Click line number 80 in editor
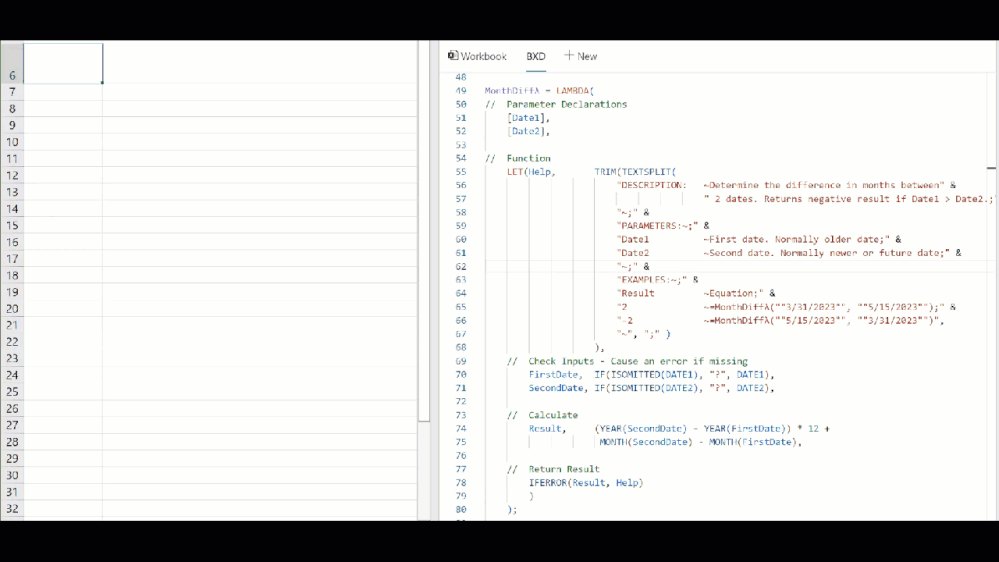 pos(461,509)
